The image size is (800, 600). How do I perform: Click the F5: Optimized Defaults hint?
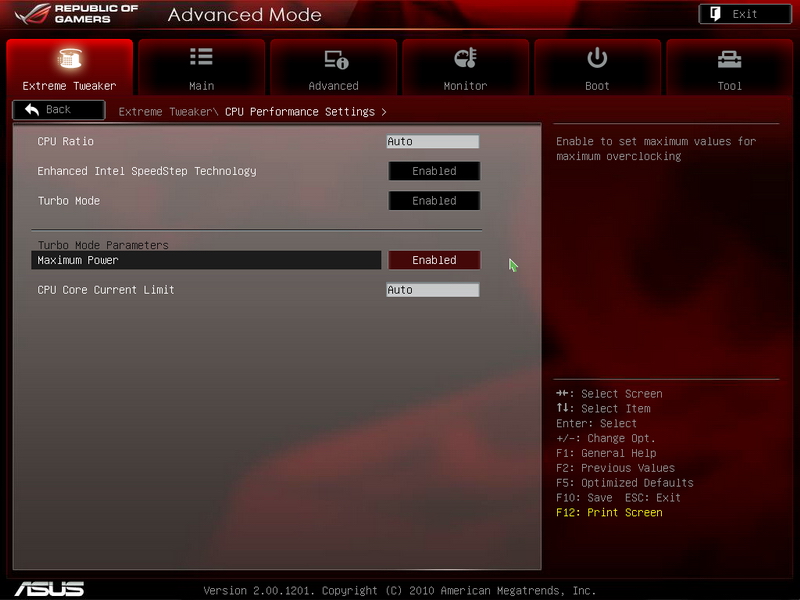[625, 483]
